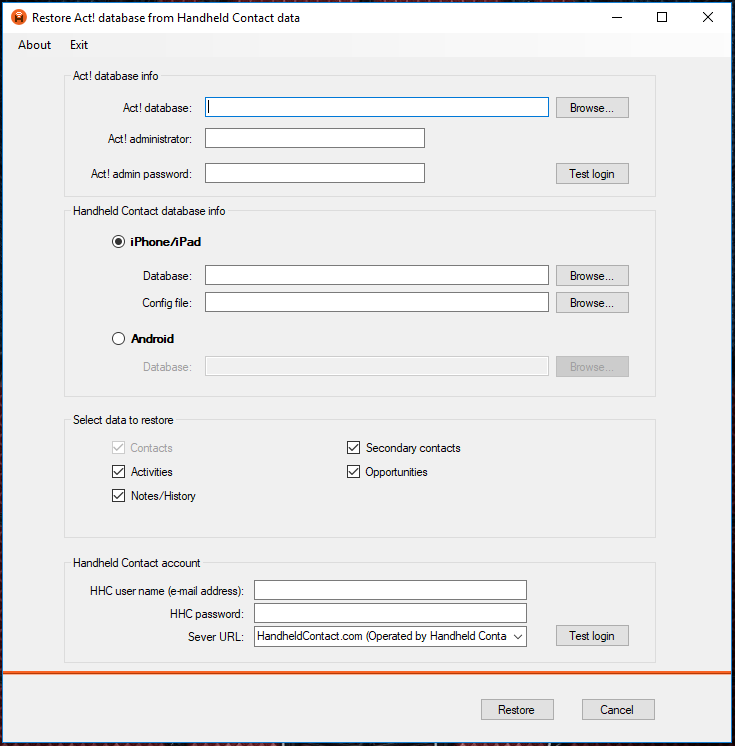
Task: Browse for the Config file
Action: click(x=592, y=303)
